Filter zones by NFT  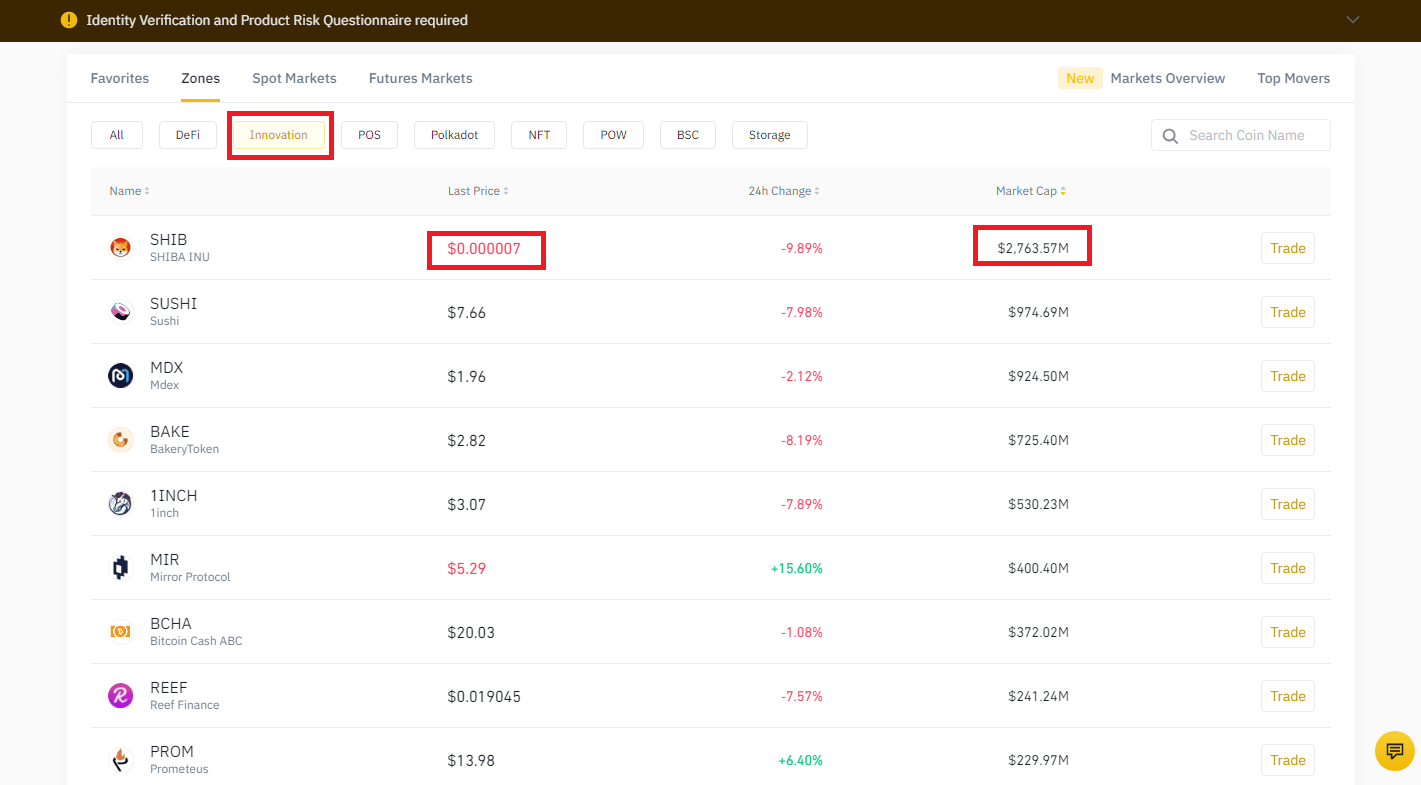coord(539,135)
